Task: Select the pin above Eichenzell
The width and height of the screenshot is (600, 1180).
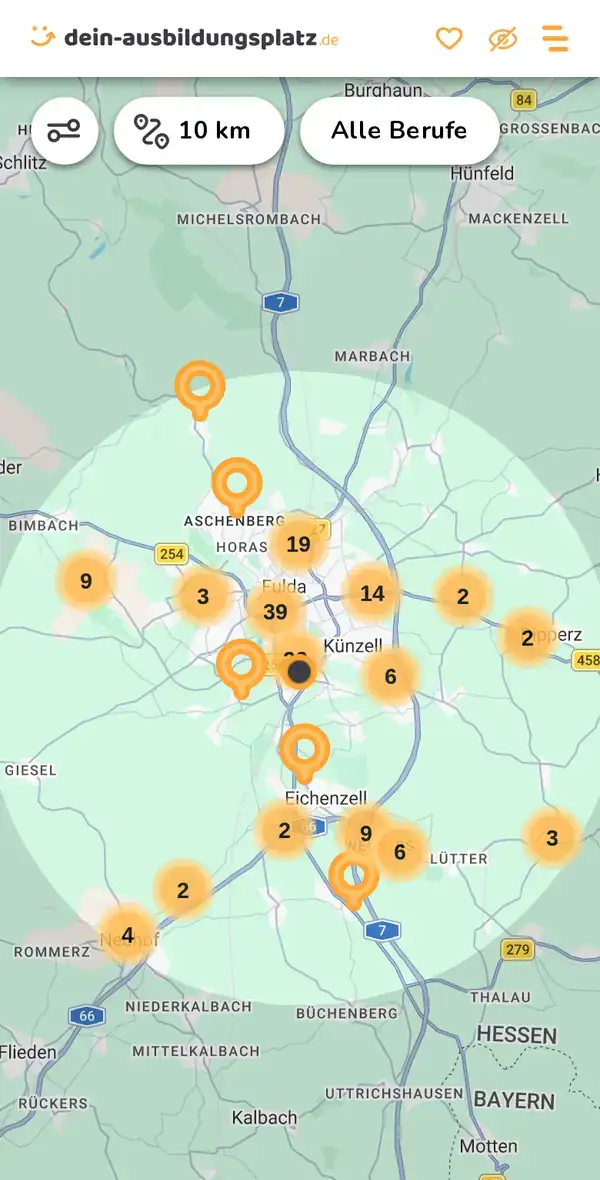Action: (x=304, y=753)
